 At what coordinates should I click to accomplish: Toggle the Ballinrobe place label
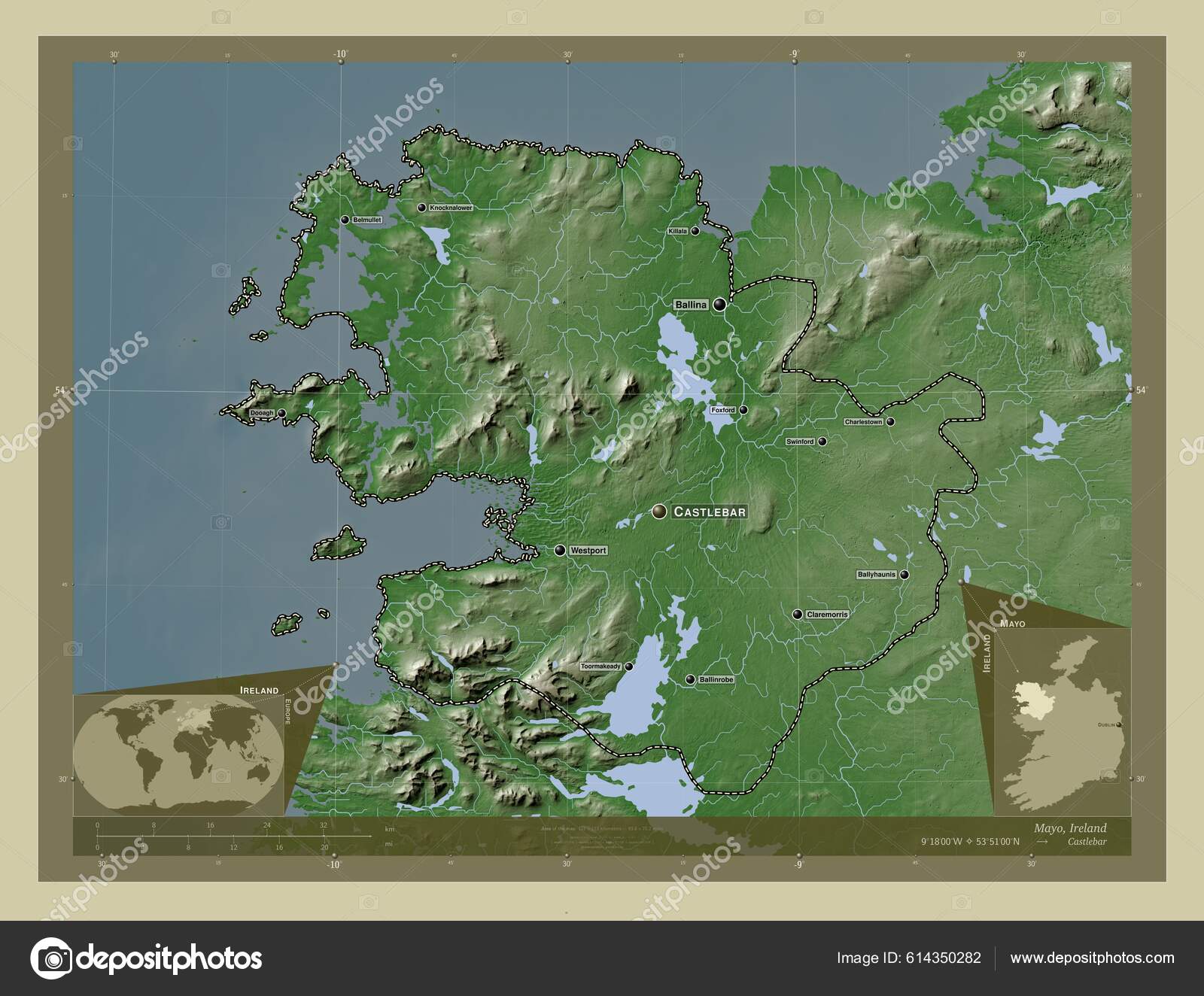coord(716,679)
